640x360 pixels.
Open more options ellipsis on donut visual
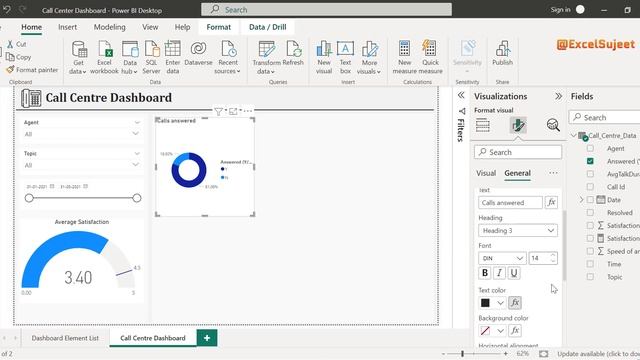tap(248, 111)
